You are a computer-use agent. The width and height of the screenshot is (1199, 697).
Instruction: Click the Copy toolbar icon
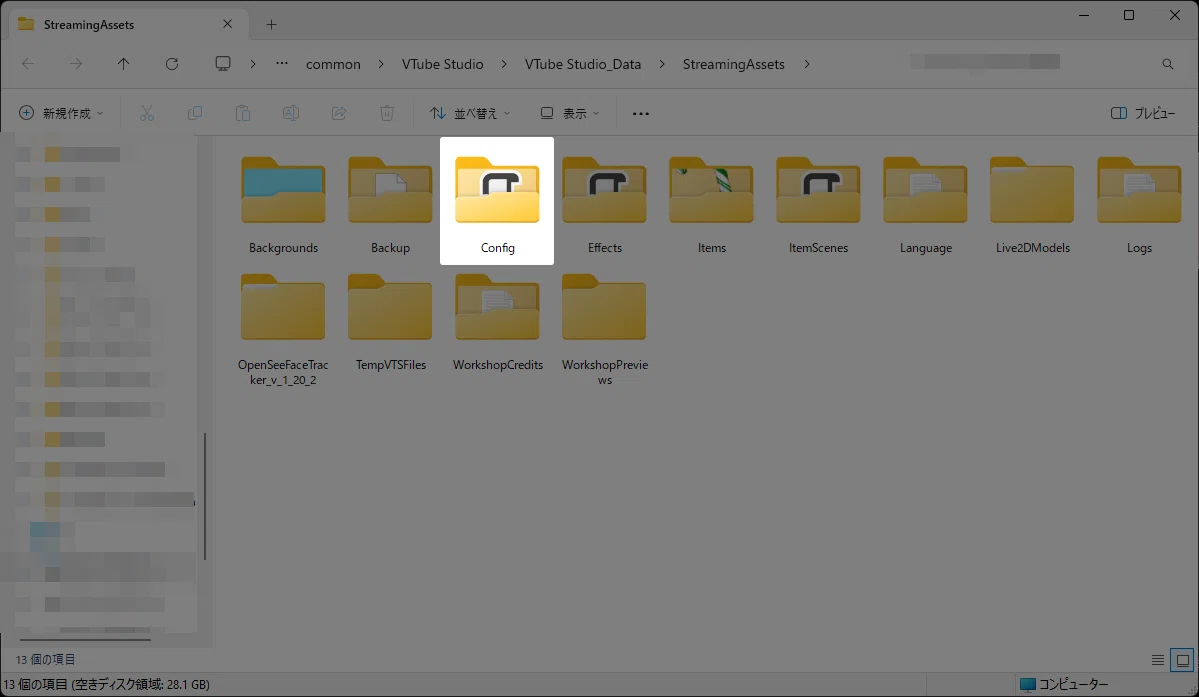pos(195,113)
